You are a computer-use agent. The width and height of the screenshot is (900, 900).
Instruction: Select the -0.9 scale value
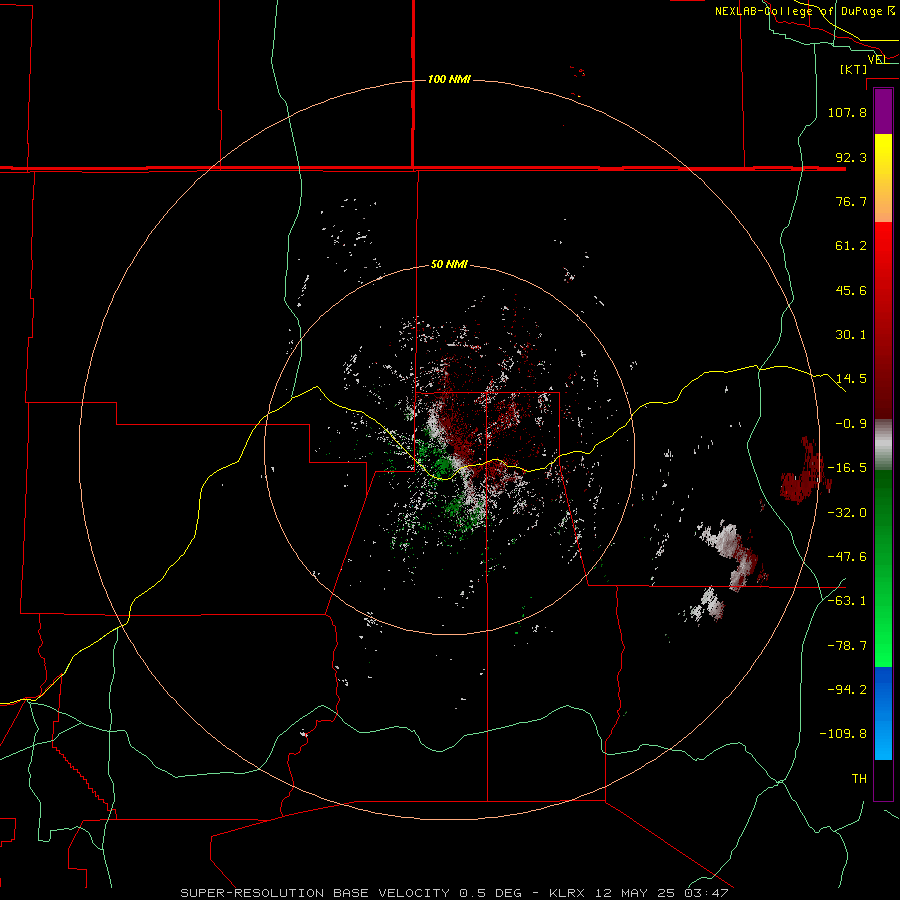point(851,424)
